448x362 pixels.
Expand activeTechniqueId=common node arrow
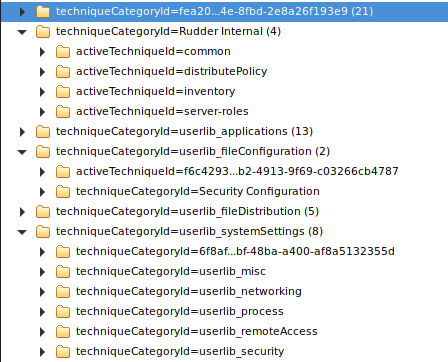(x=42, y=52)
